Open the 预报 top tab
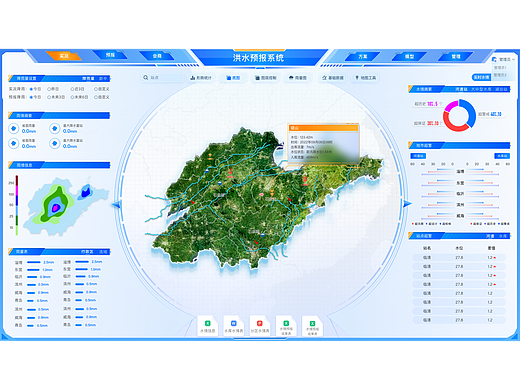Image resolution: width=520 pixels, height=390 pixels. pos(110,55)
